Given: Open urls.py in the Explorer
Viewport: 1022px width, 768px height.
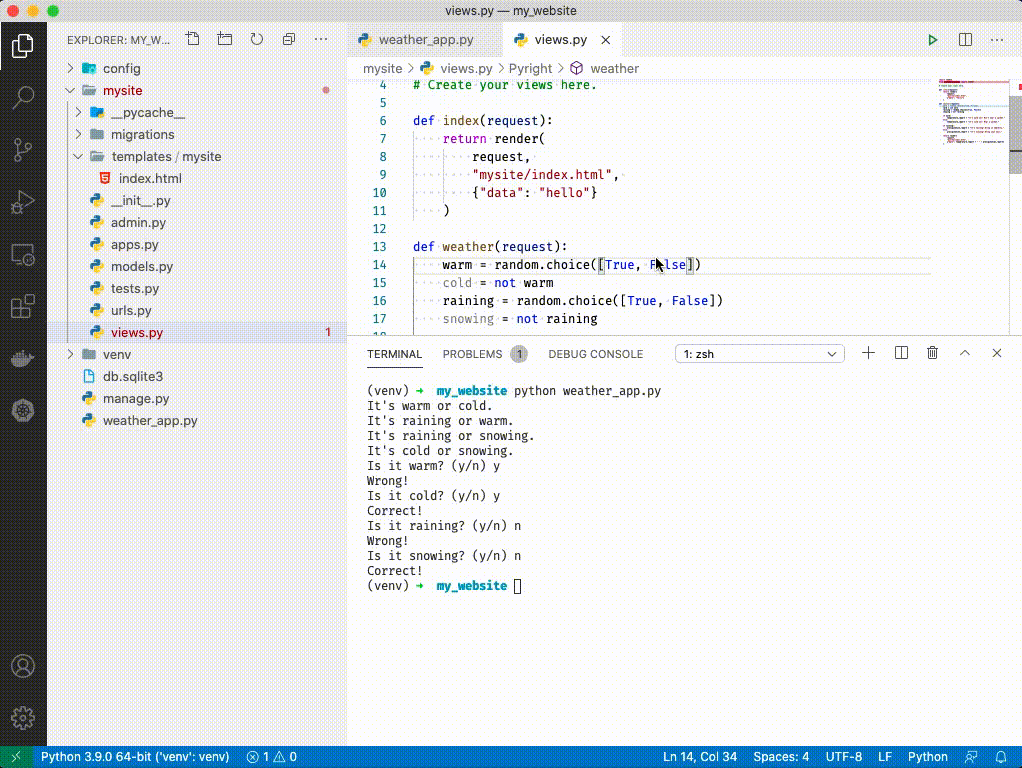Looking at the screenshot, I should pos(130,311).
